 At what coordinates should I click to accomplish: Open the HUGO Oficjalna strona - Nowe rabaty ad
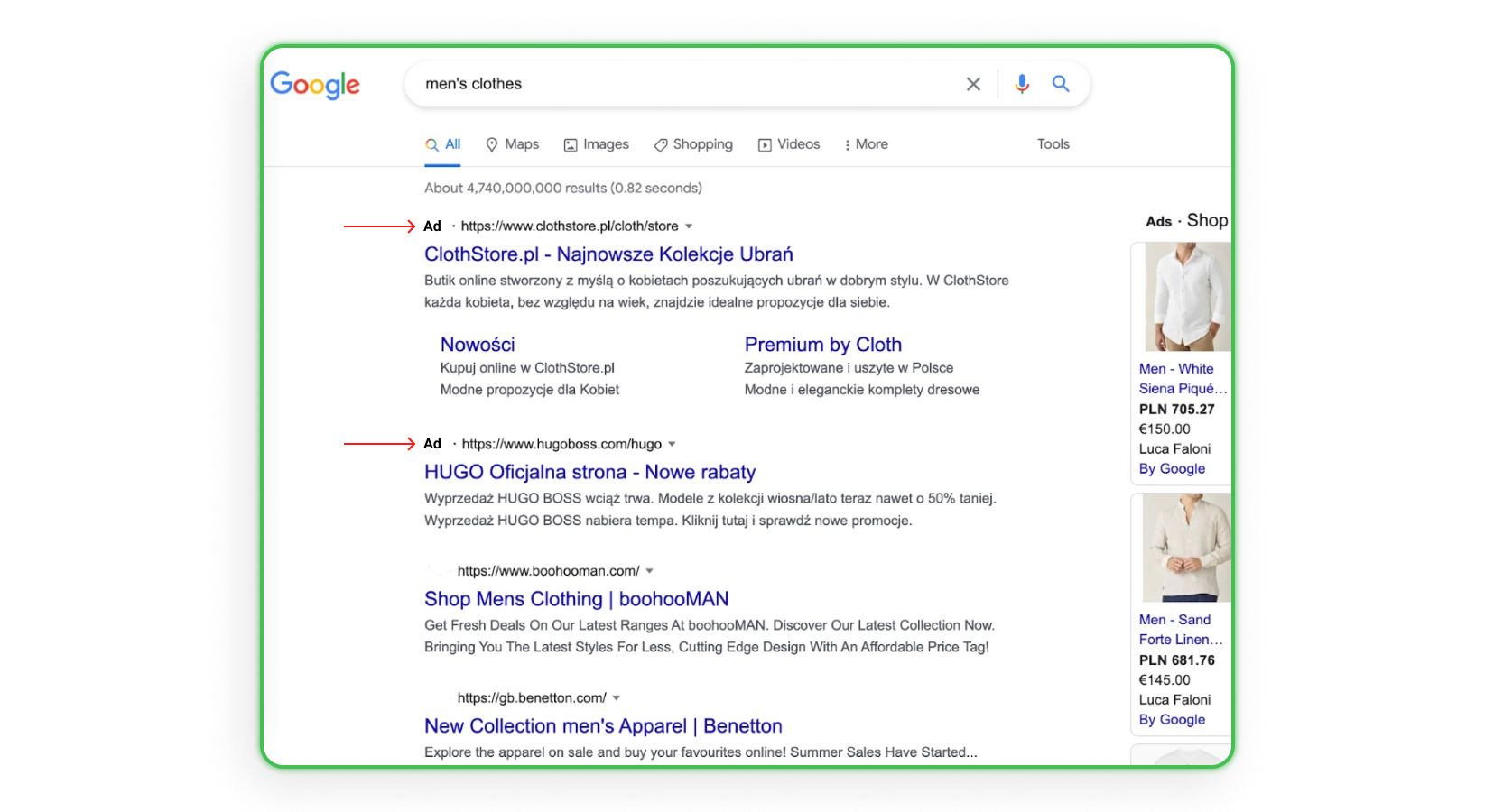point(589,472)
